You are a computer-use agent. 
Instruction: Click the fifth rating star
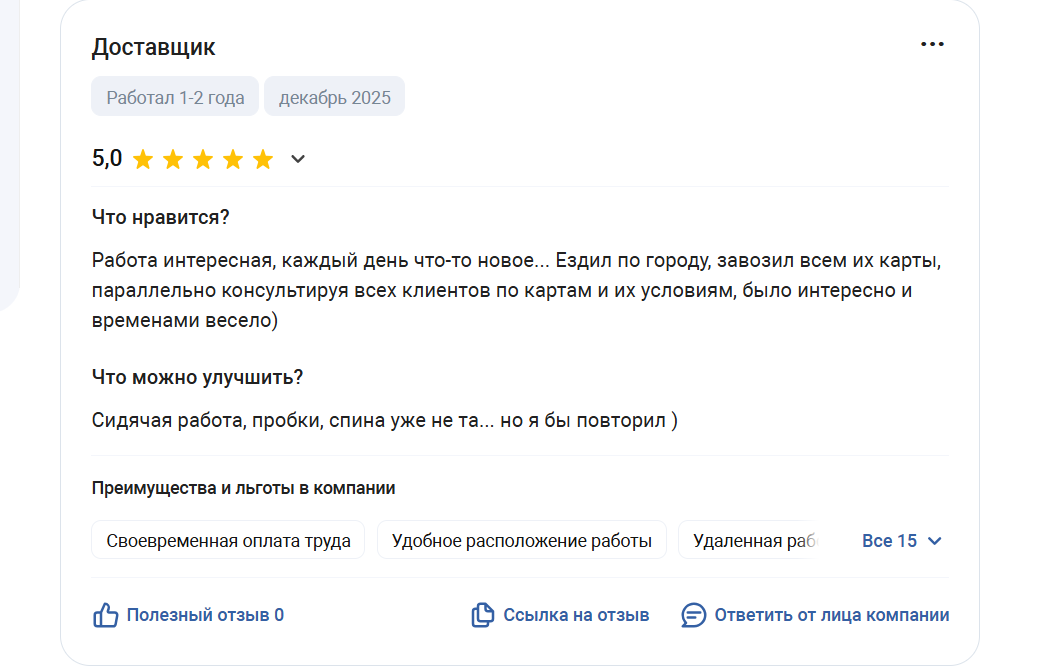tap(263, 160)
